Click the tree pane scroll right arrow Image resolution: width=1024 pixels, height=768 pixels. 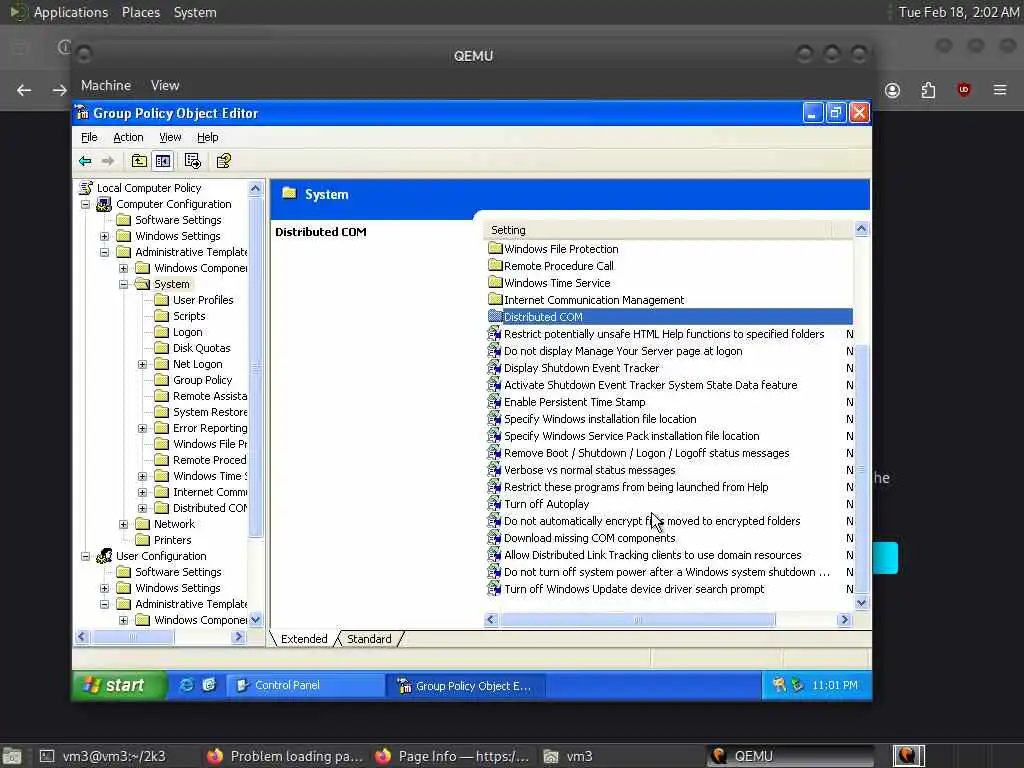(x=238, y=637)
